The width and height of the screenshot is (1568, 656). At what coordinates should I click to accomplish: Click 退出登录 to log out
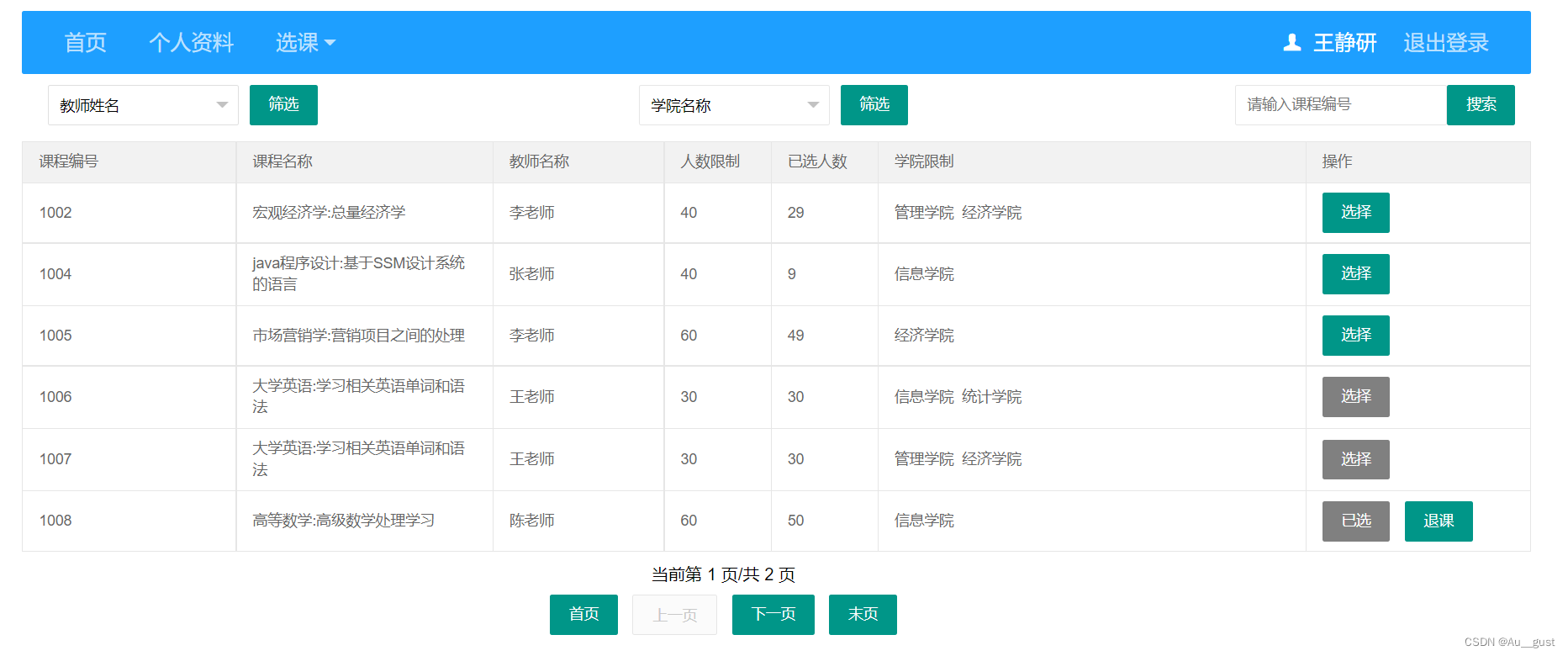[x=1446, y=42]
